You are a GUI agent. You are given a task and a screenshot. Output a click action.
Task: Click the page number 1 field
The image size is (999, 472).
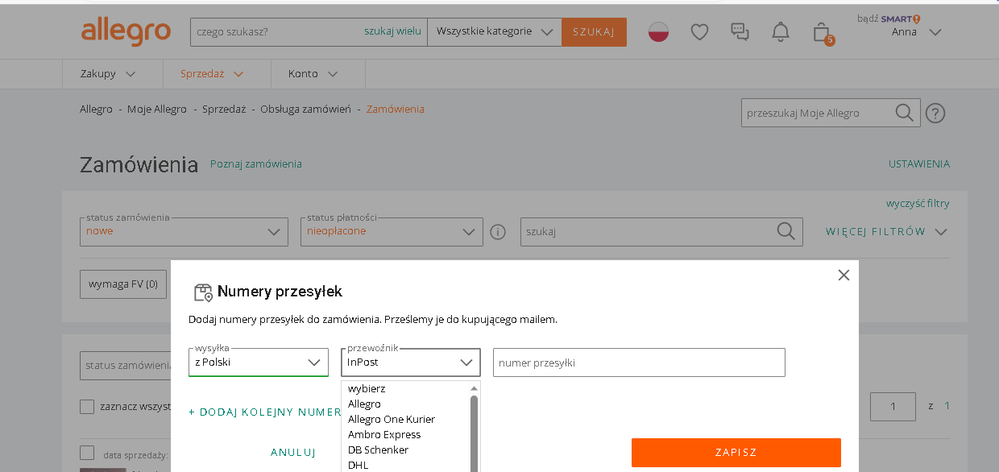tap(893, 406)
